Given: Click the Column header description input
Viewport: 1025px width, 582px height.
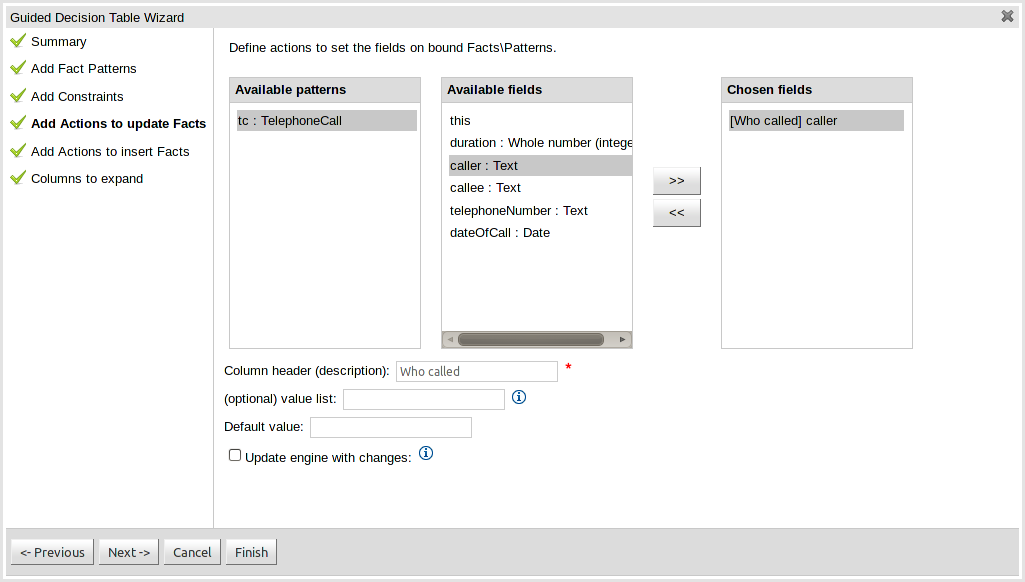Looking at the screenshot, I should point(477,371).
